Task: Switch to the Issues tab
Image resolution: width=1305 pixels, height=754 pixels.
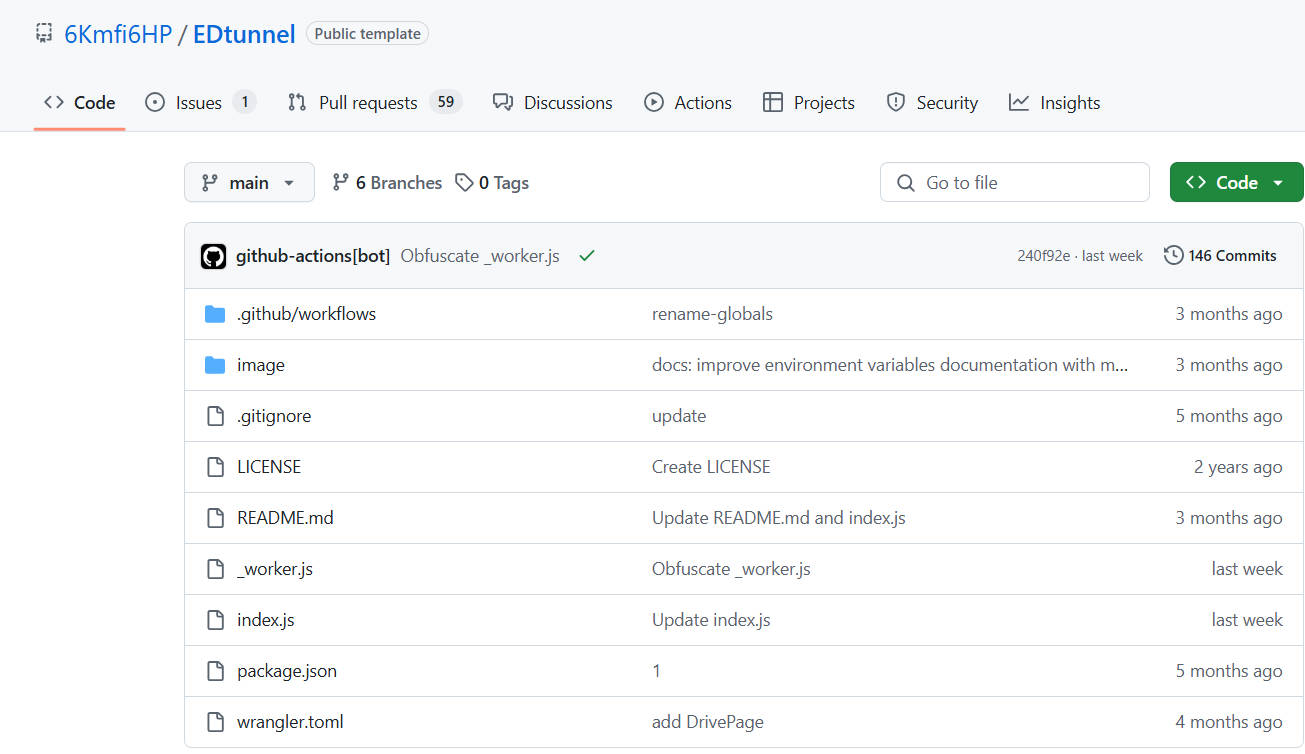Action: [199, 103]
